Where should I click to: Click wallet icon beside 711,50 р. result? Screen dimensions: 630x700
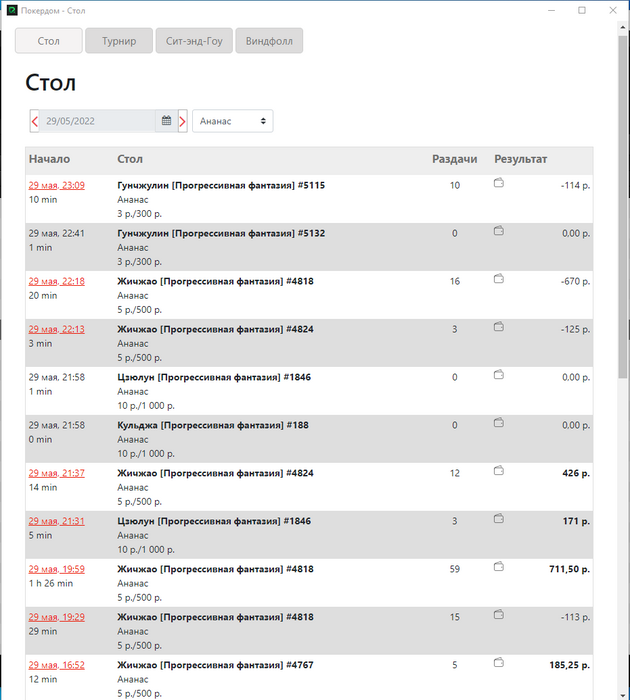click(499, 567)
